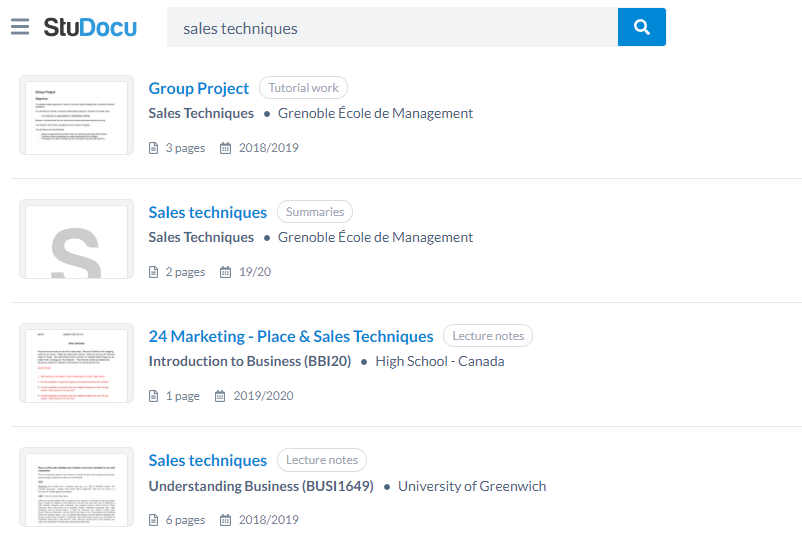The image size is (802, 542).
Task: Click pages icon beside '1 page'
Action: [x=153, y=396]
